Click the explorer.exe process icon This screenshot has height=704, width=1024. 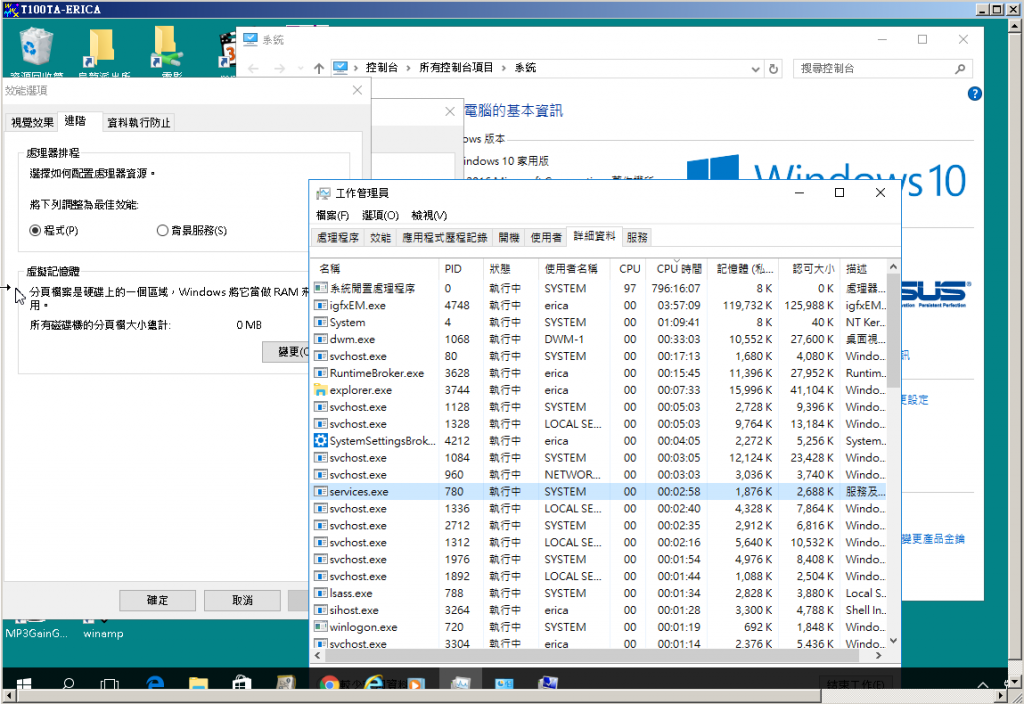(320, 390)
